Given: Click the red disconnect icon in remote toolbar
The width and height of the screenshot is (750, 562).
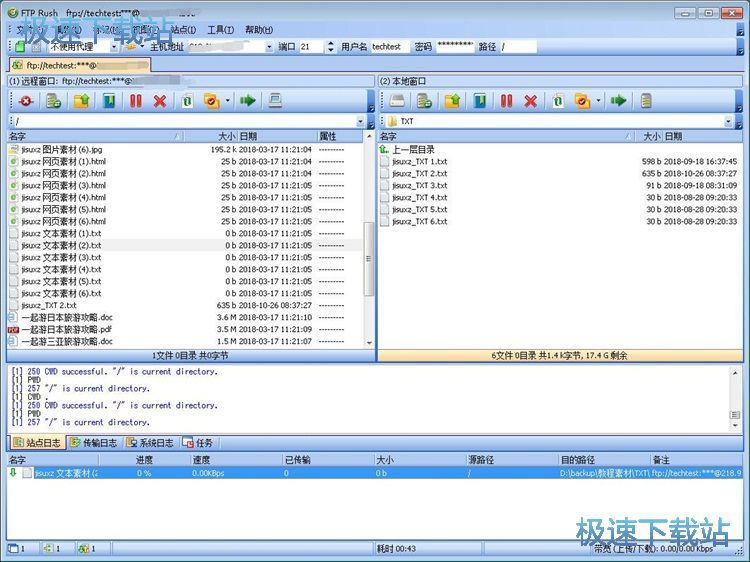Looking at the screenshot, I should pos(25,101).
